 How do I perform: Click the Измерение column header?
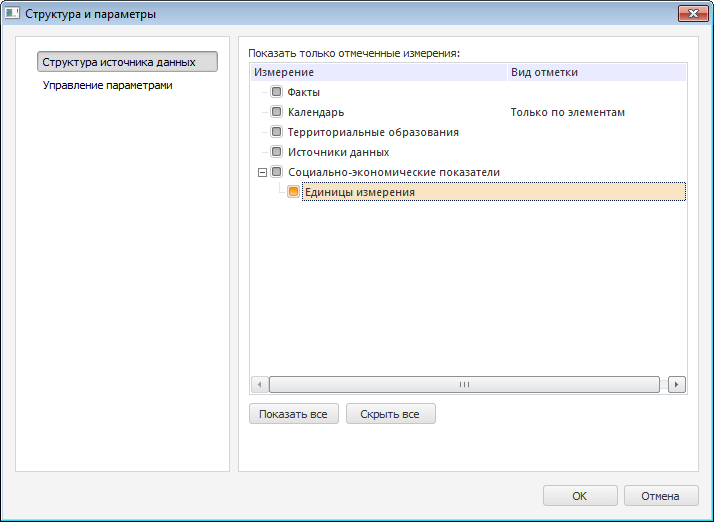pyautogui.click(x=284, y=72)
